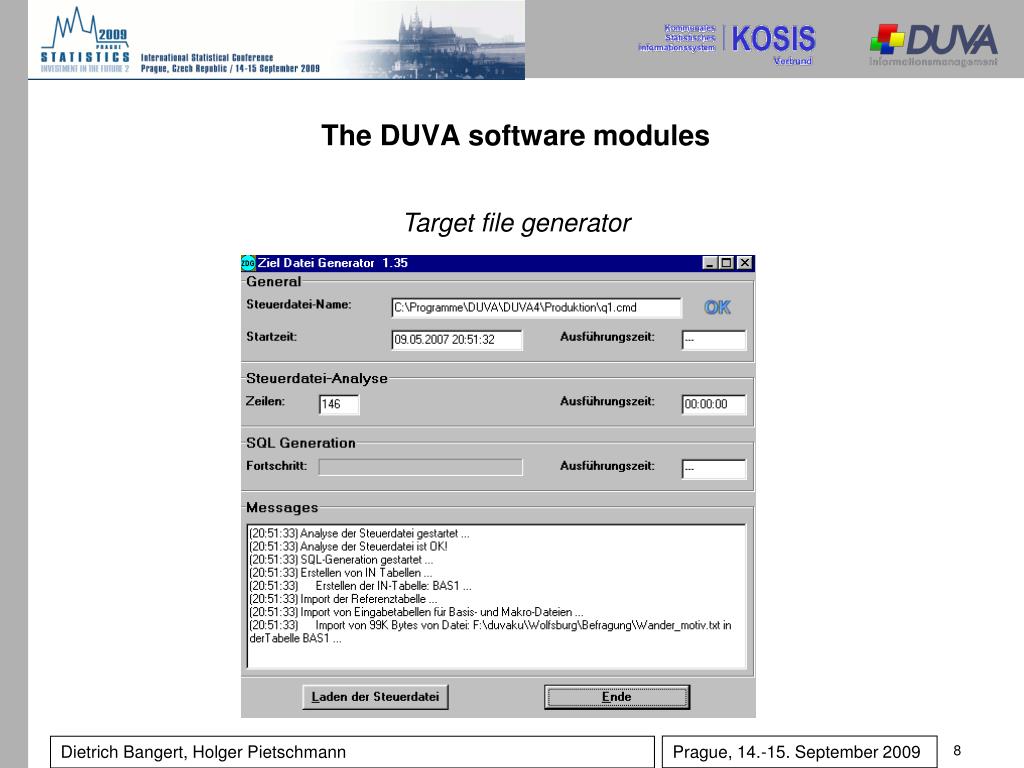Close the Ziel Datei Generator window
Screen dimensions: 1024x768
coord(744,263)
